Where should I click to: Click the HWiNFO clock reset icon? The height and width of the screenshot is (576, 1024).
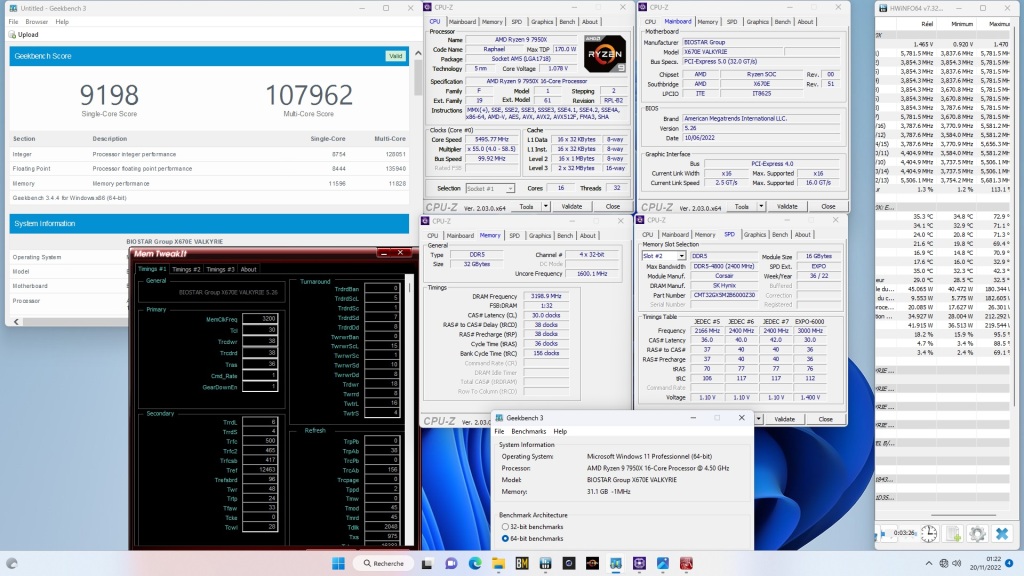pos(929,534)
